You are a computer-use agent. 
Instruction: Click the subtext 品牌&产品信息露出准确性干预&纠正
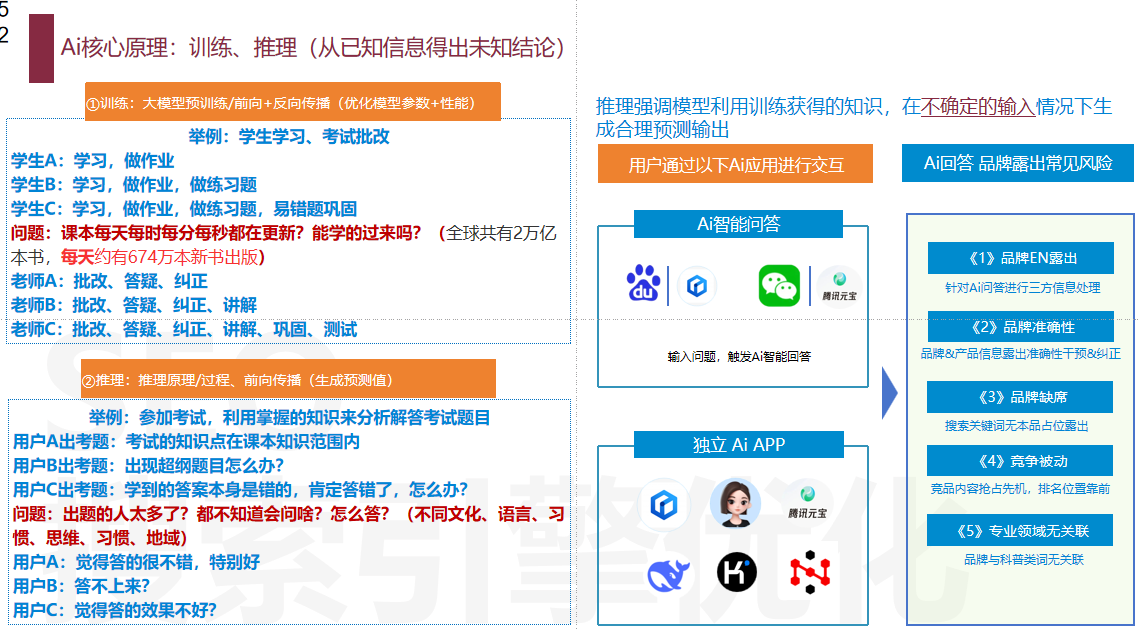pos(1021,353)
